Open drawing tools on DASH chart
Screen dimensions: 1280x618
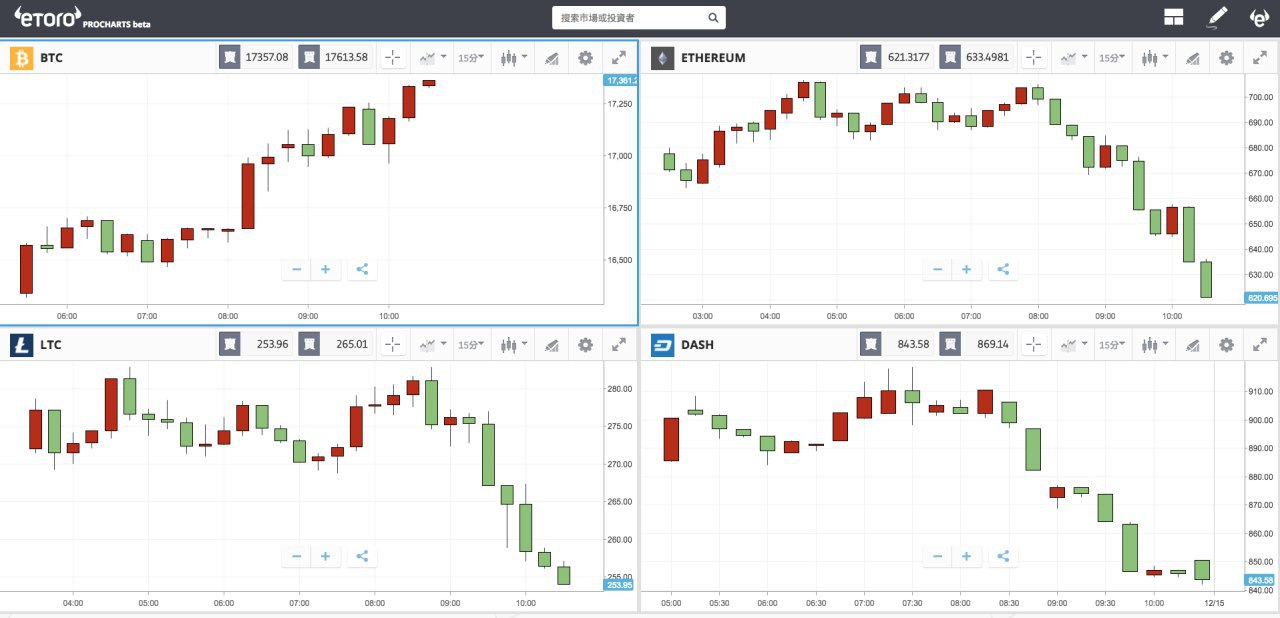[1191, 345]
